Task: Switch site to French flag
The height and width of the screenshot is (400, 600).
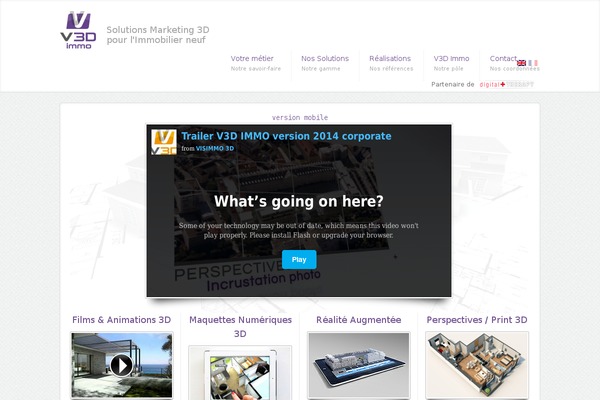Action: click(x=533, y=63)
